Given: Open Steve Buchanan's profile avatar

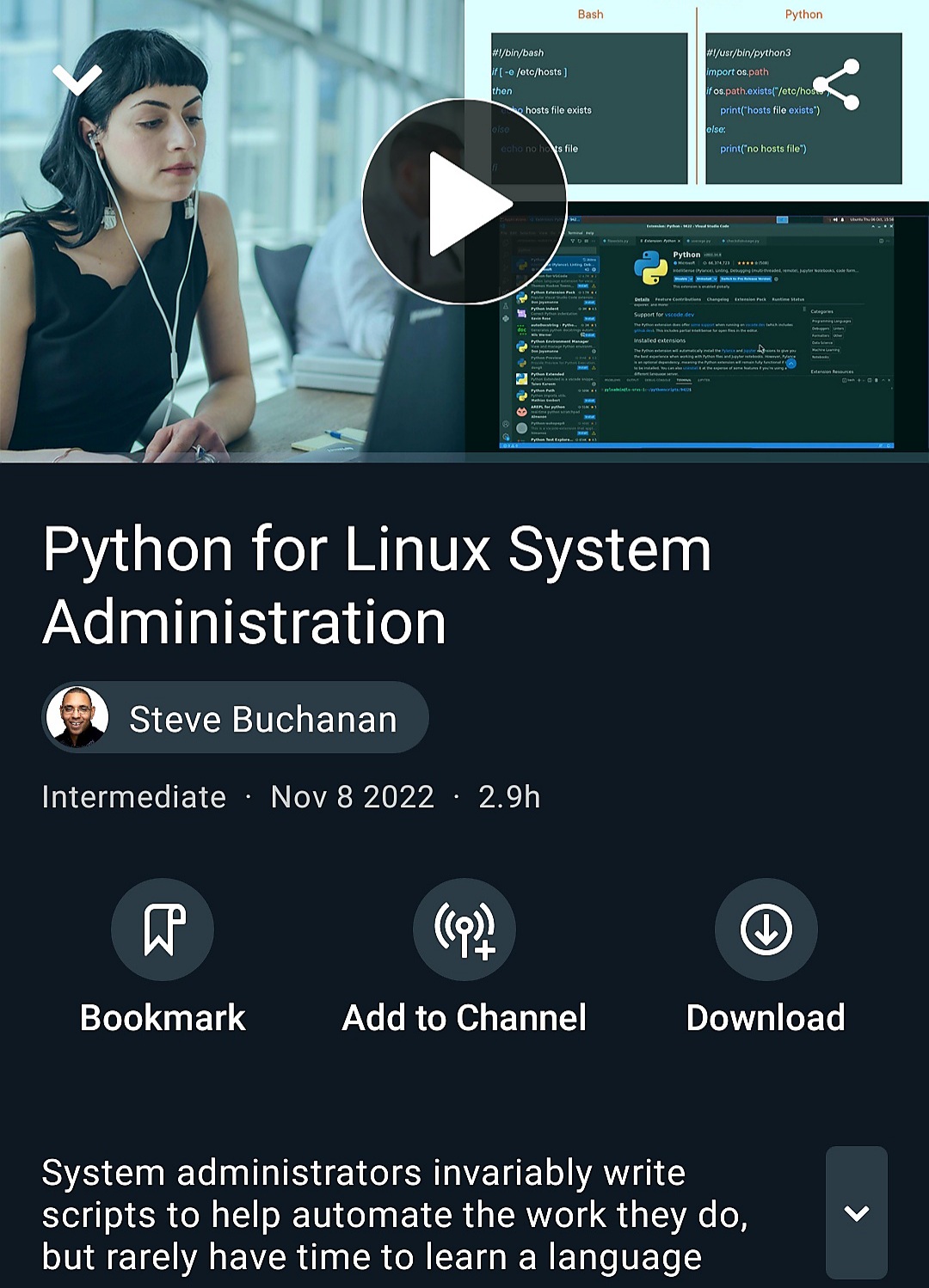Looking at the screenshot, I should point(78,718).
